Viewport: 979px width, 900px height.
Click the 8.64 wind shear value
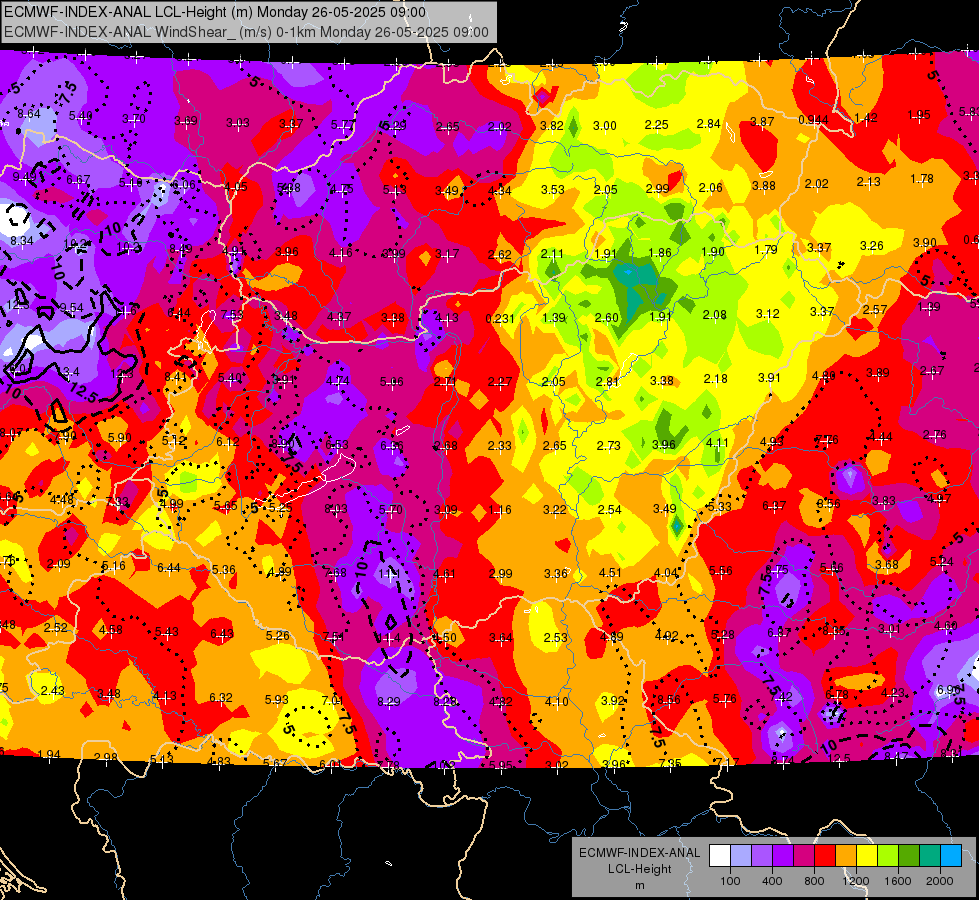[29, 114]
